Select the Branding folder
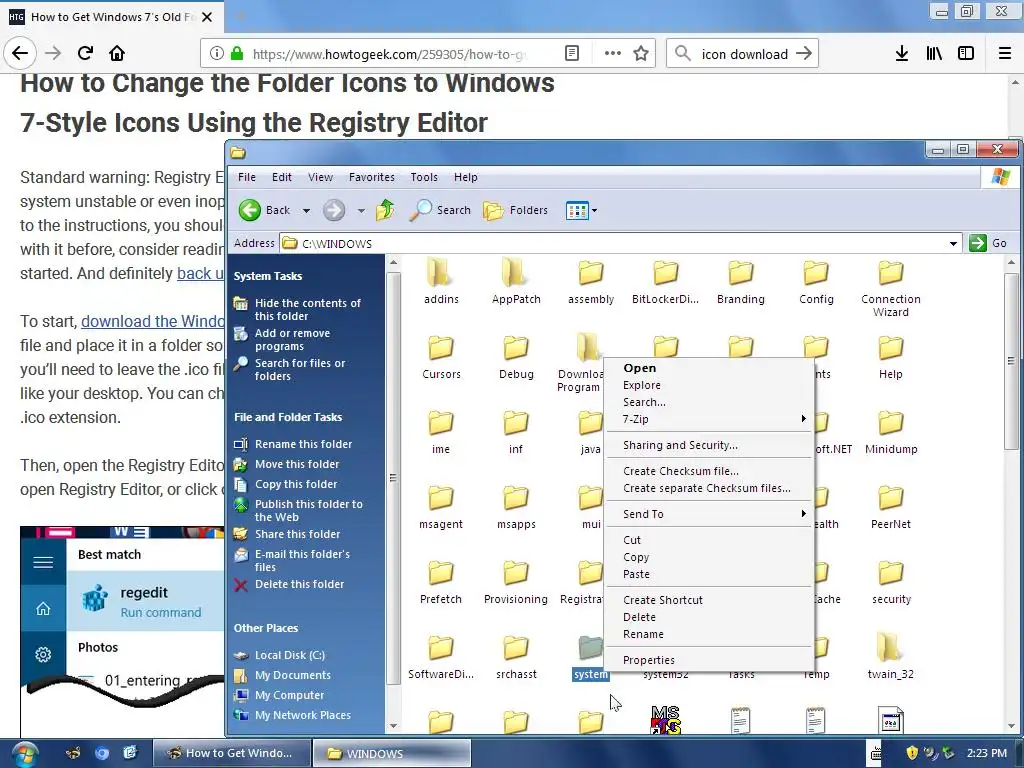Viewport: 1024px width, 768px height. [x=741, y=281]
